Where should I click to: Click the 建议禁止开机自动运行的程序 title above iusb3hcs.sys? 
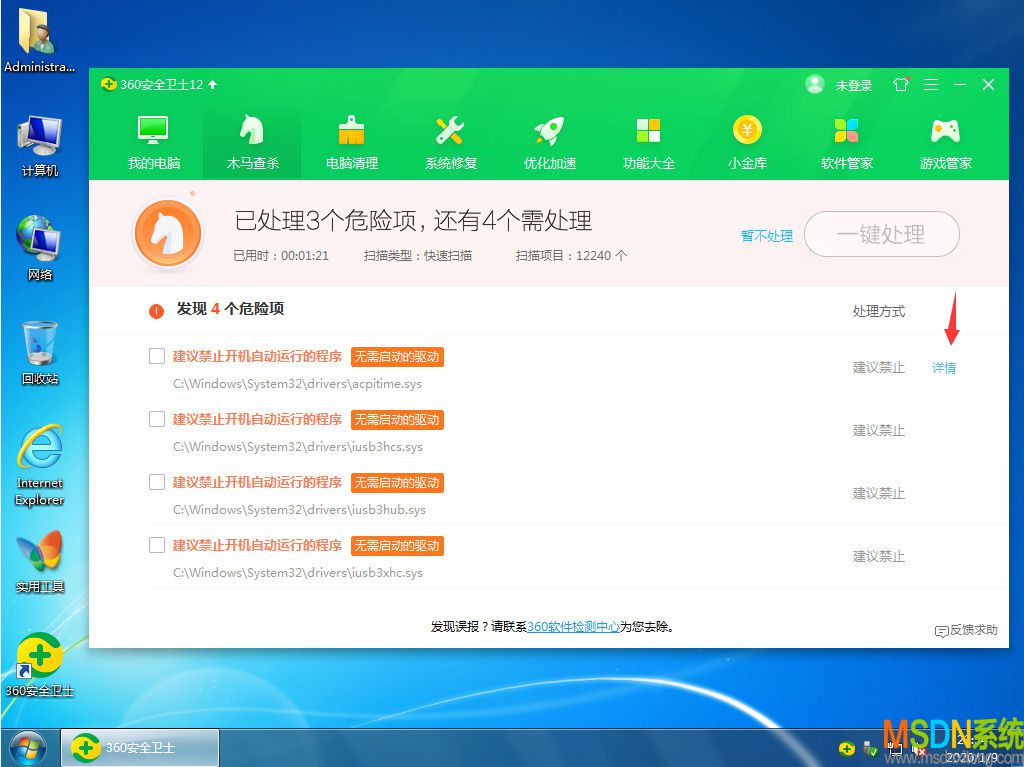(x=257, y=419)
